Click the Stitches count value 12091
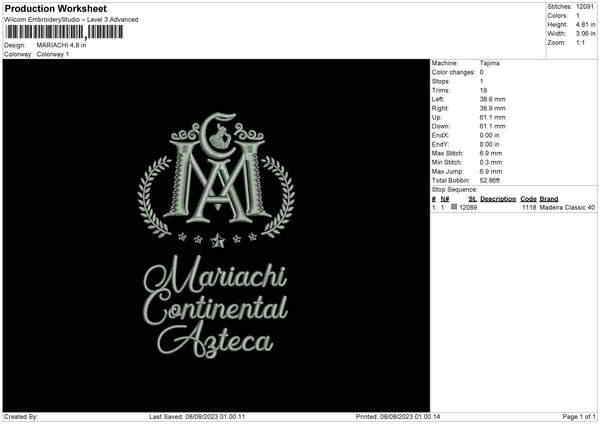This screenshot has width=600, height=424. (x=585, y=7)
